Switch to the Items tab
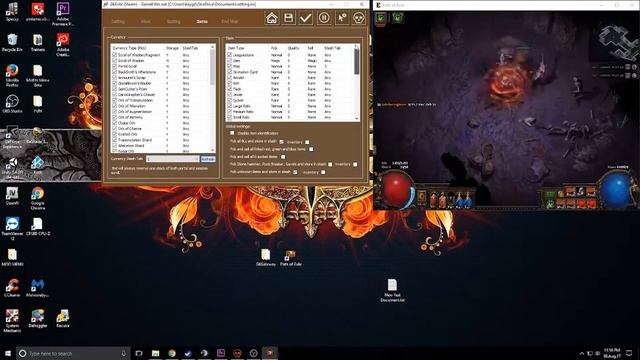The width and height of the screenshot is (640, 360). [202, 21]
